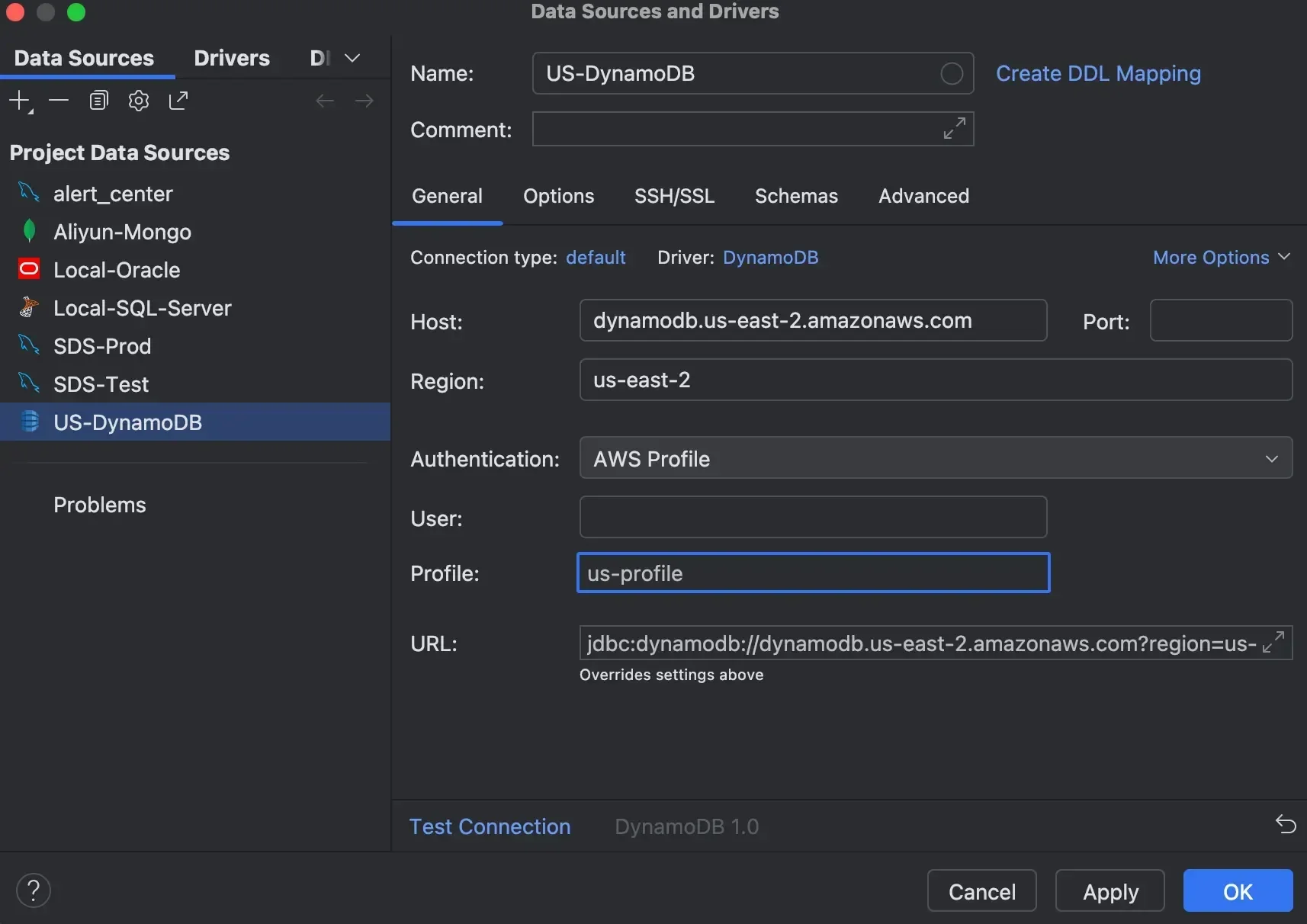
Task: Duplicate the selected data source
Action: coord(99,101)
